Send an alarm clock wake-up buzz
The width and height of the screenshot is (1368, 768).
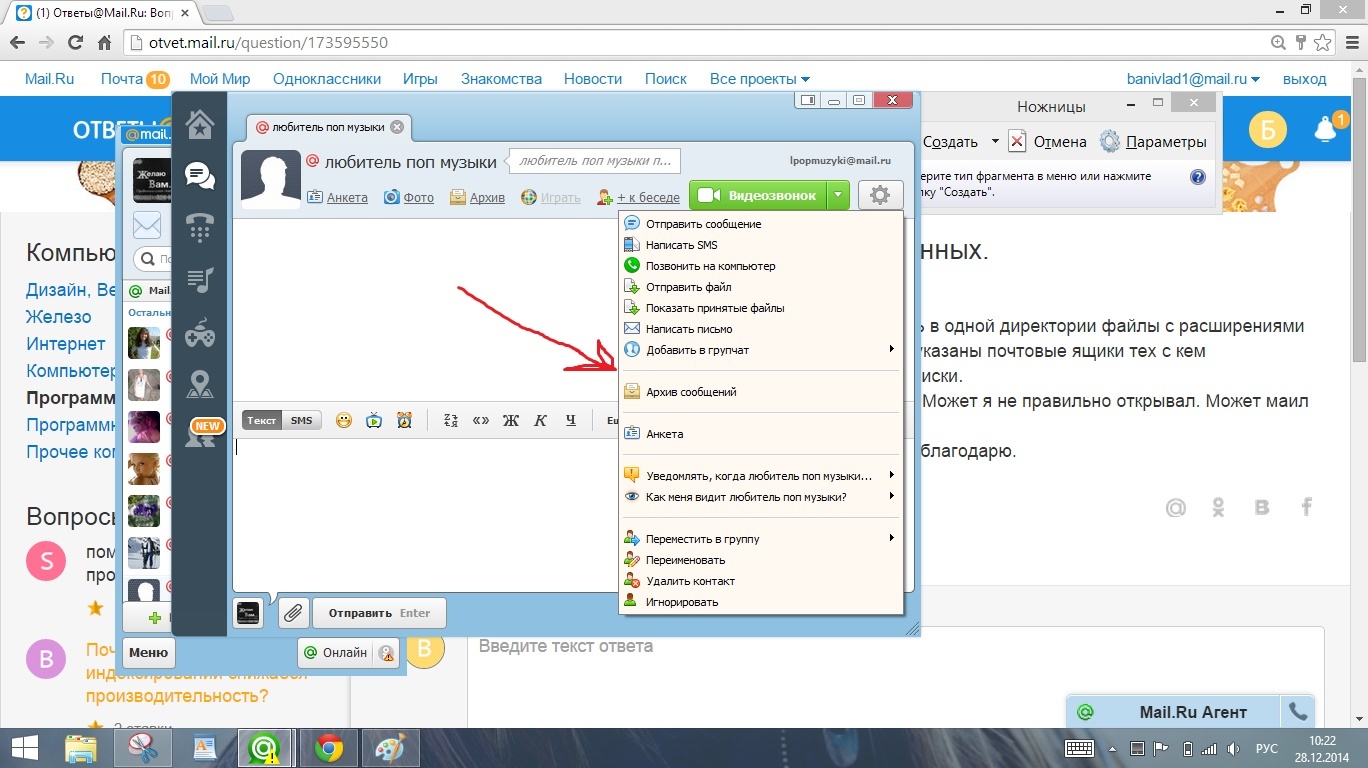click(404, 421)
